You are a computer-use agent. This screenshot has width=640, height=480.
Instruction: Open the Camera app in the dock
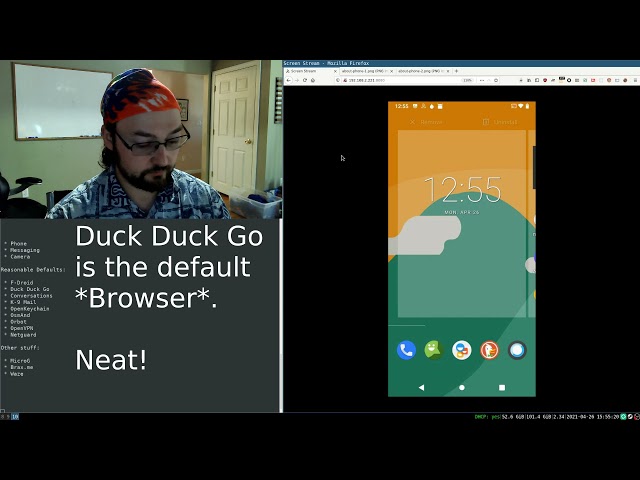coord(517,350)
